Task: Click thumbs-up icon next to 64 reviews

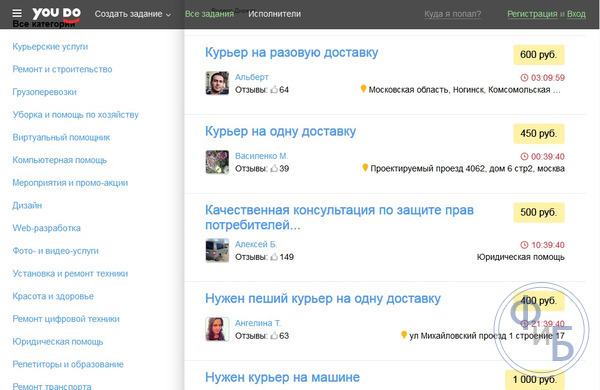Action: point(274,90)
